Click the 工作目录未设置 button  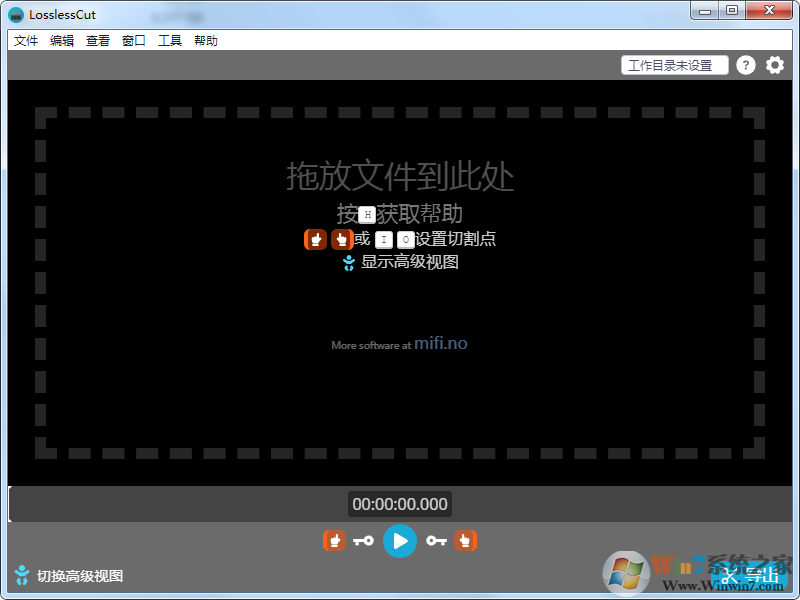click(x=676, y=64)
